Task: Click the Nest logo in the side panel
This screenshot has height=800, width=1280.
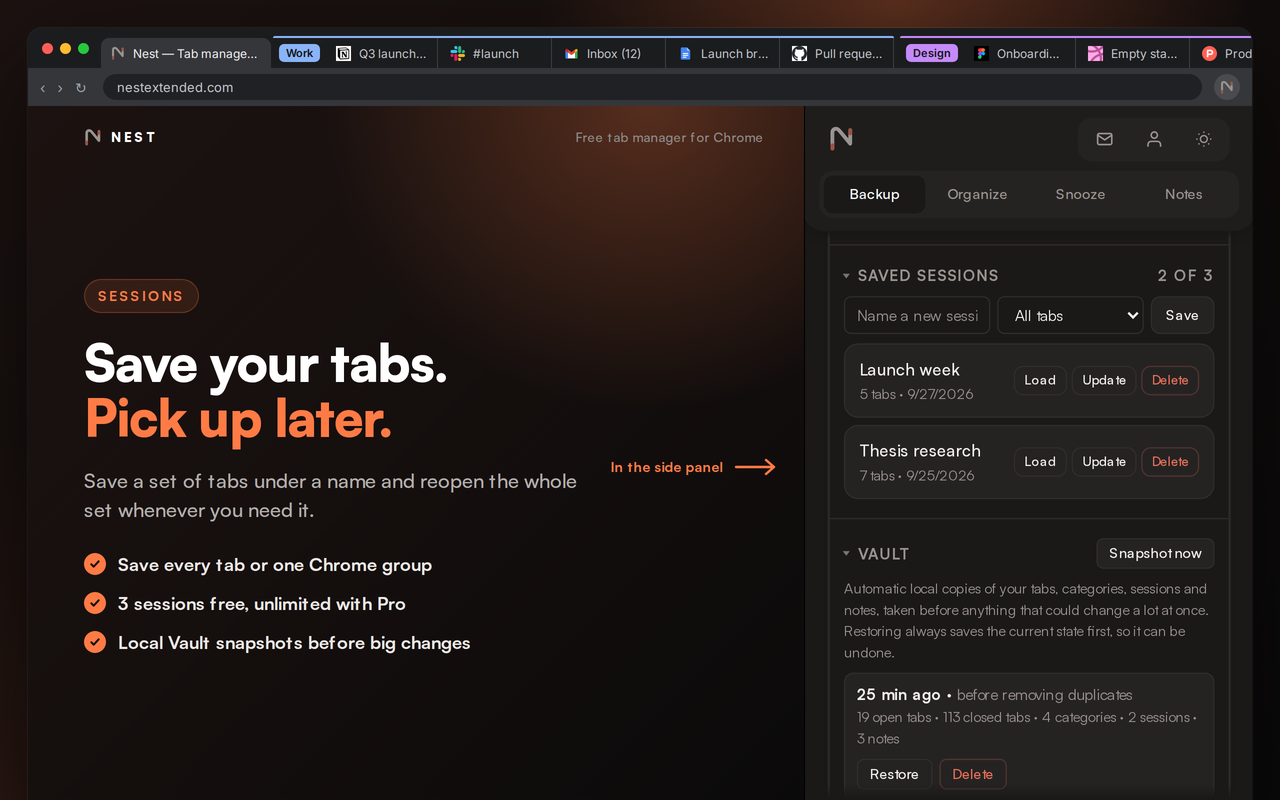Action: pyautogui.click(x=842, y=138)
